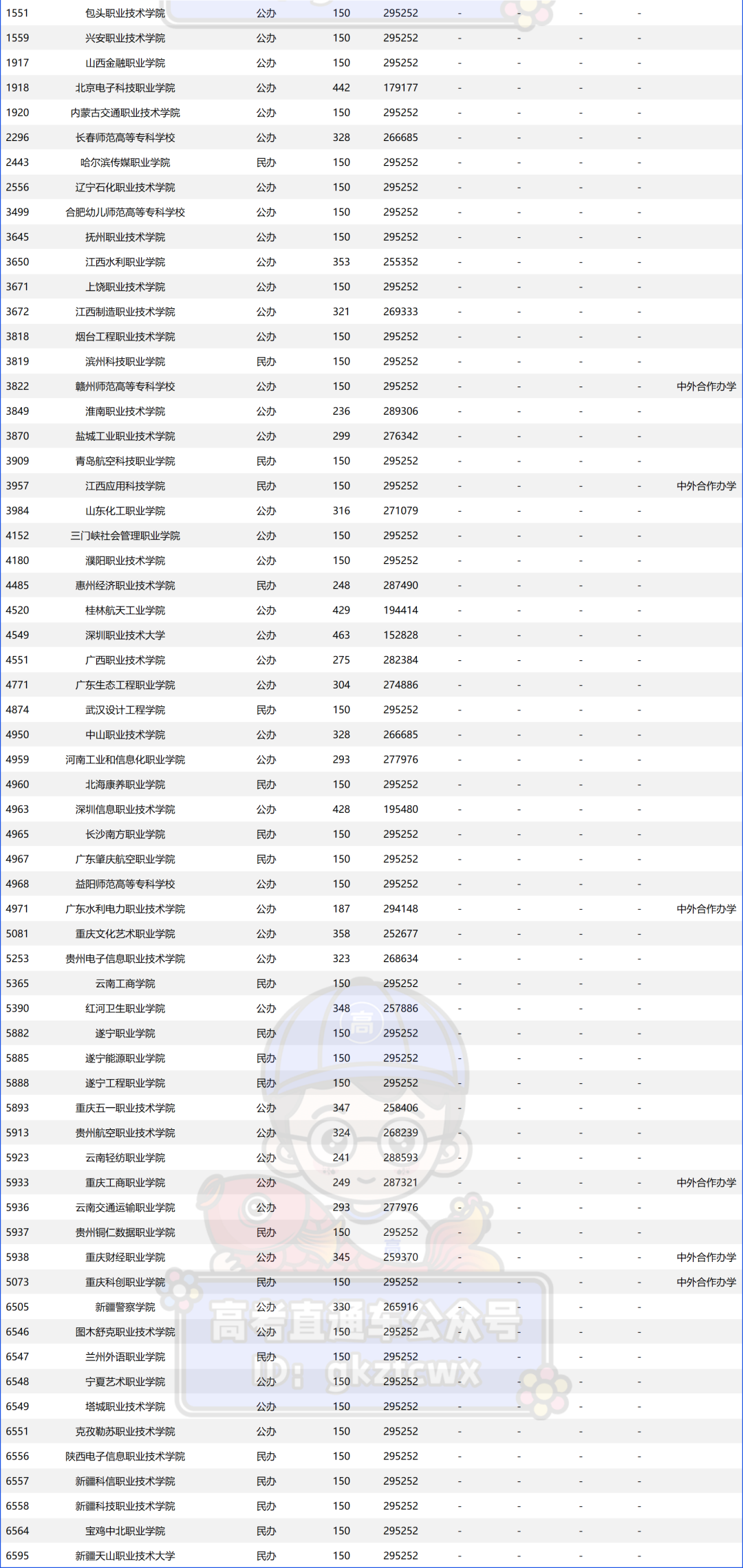The image size is (743, 1568).
Task: Click 中外合作办学 note in 重庆财经职业学院 row
Action: click(x=707, y=1257)
